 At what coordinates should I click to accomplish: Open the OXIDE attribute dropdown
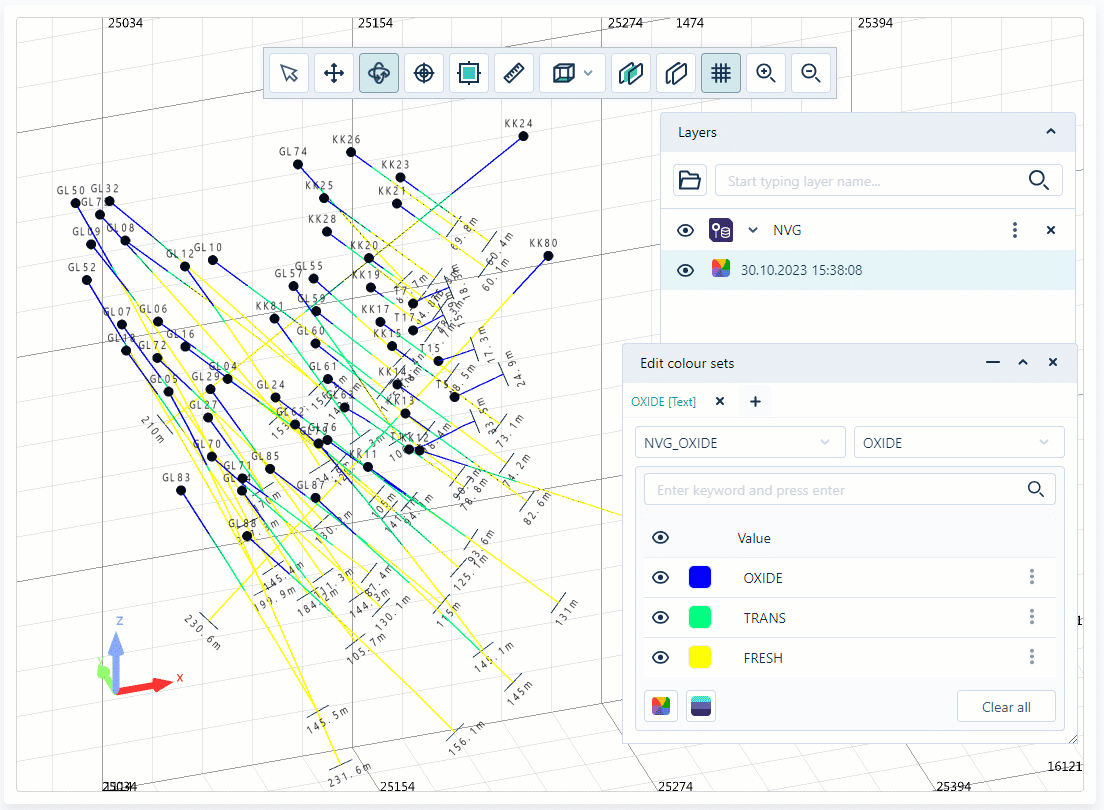click(x=958, y=441)
